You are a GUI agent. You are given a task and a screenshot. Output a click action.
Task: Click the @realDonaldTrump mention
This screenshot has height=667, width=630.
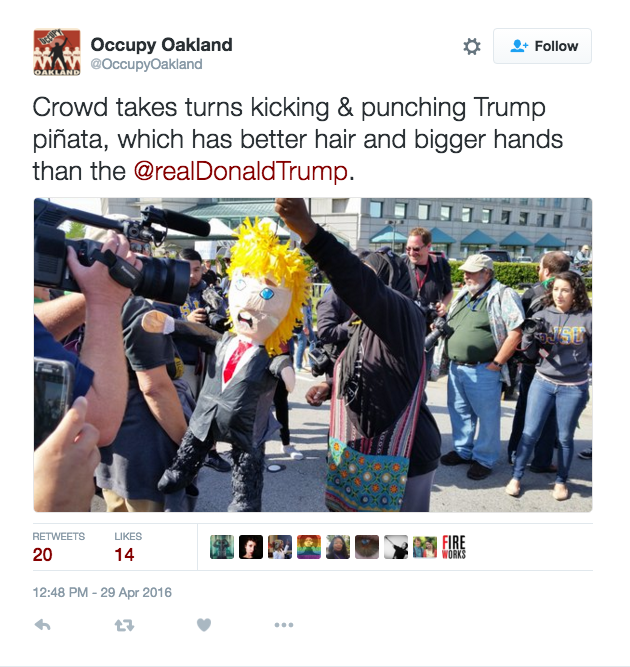[240, 171]
